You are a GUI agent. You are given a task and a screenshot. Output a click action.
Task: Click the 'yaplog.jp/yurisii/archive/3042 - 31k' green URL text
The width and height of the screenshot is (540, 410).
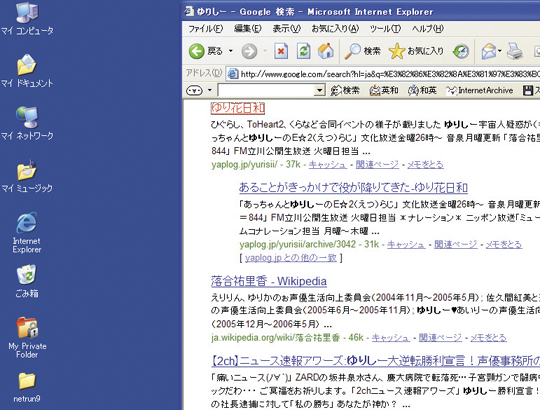pyautogui.click(x=309, y=244)
